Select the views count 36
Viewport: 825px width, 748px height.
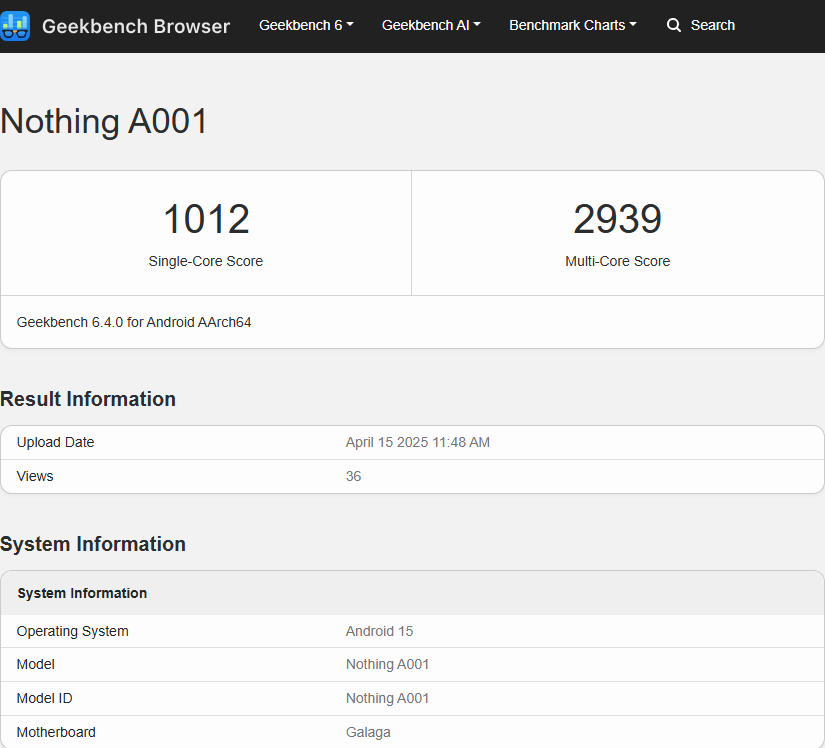coord(353,476)
